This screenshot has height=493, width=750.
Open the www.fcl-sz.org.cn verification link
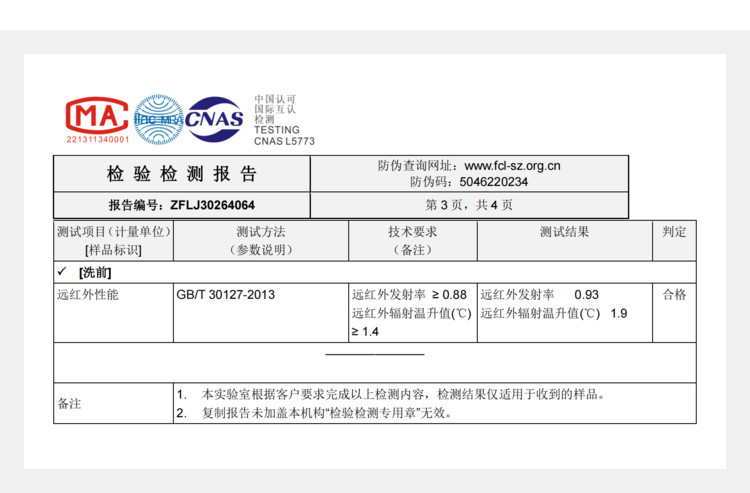[512, 166]
